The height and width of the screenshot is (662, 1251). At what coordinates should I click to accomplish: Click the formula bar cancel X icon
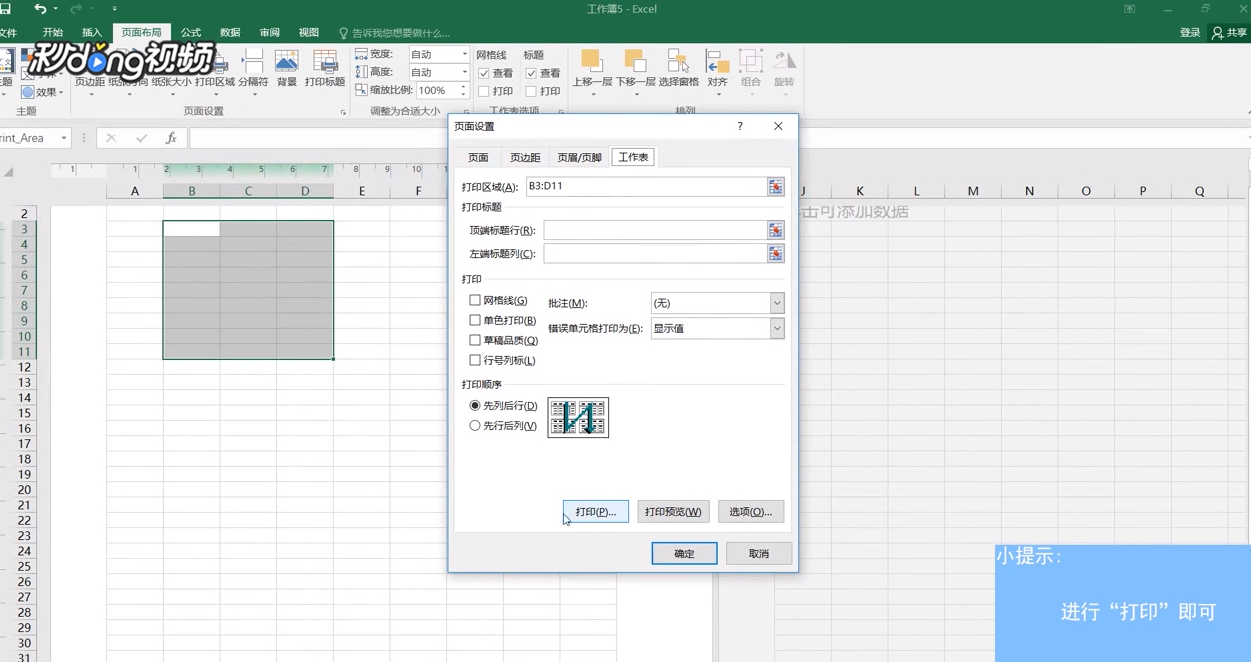111,138
